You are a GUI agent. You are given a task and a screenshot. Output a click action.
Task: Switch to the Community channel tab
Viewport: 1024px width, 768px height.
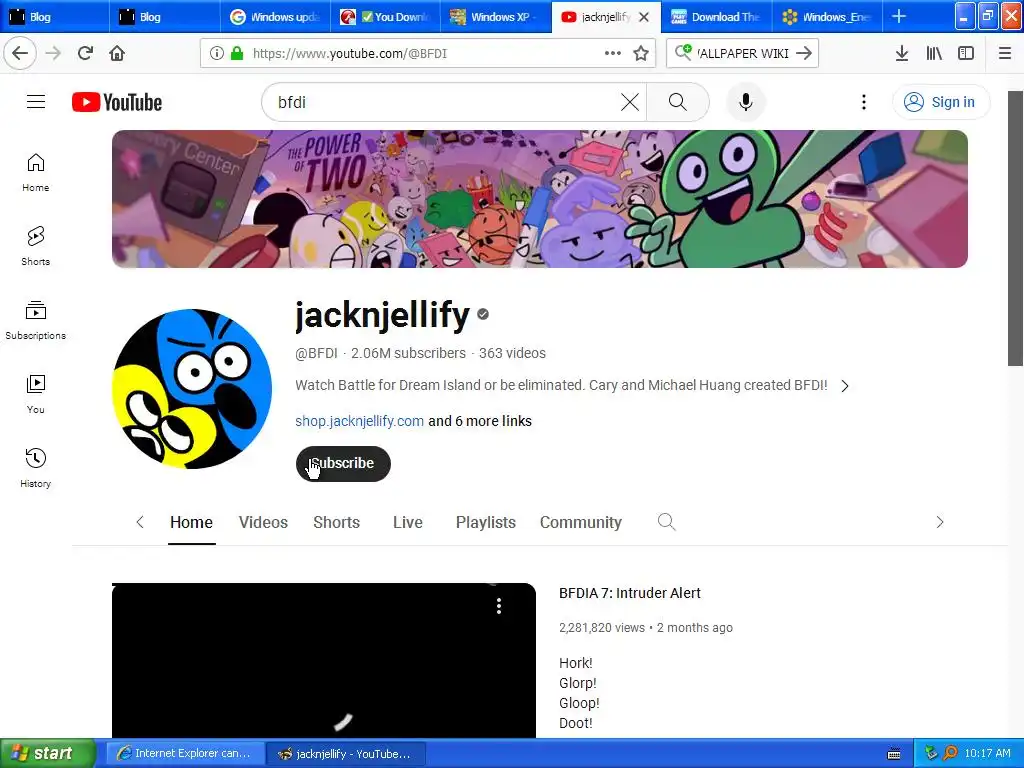(581, 522)
